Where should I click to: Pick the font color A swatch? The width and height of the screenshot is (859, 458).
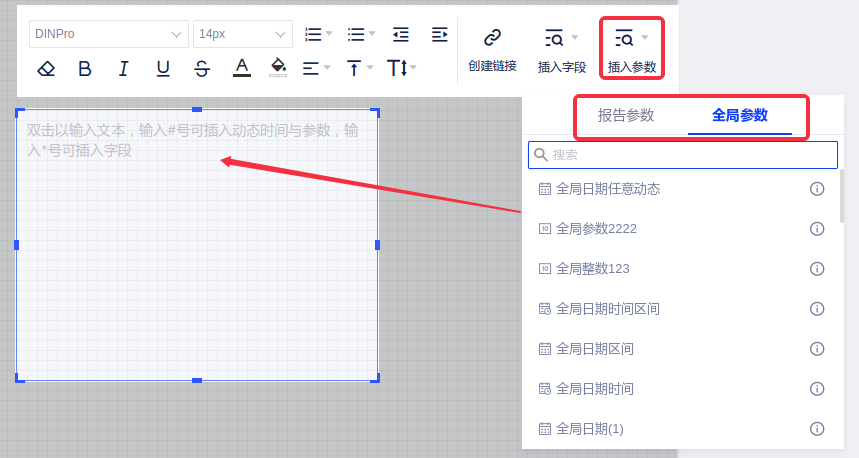coord(241,68)
